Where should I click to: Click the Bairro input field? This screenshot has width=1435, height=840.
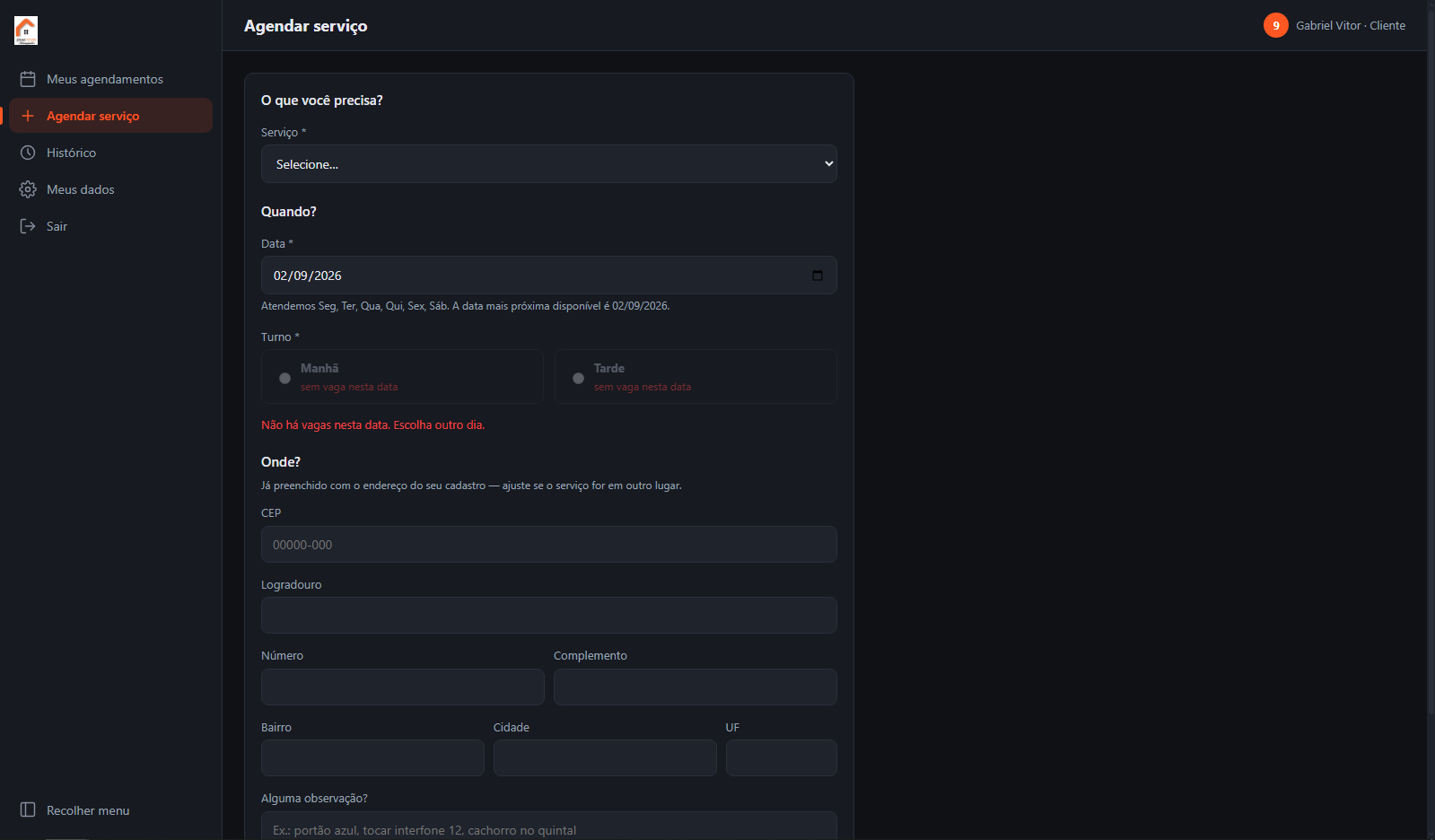(372, 758)
